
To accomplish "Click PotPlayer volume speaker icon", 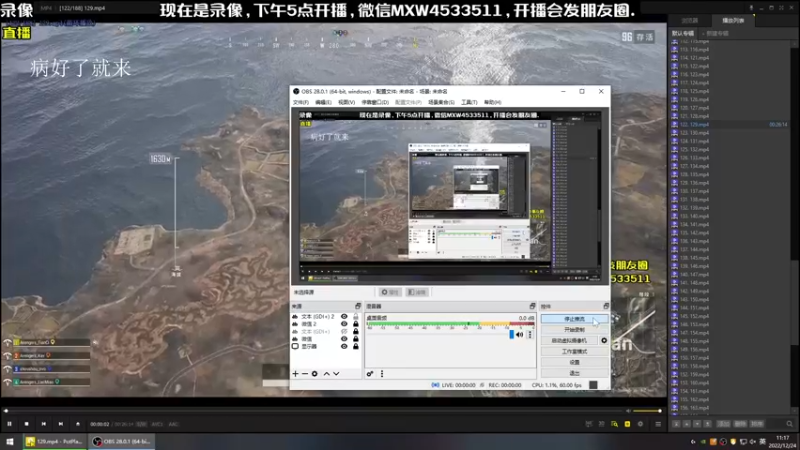I will (x=629, y=411).
